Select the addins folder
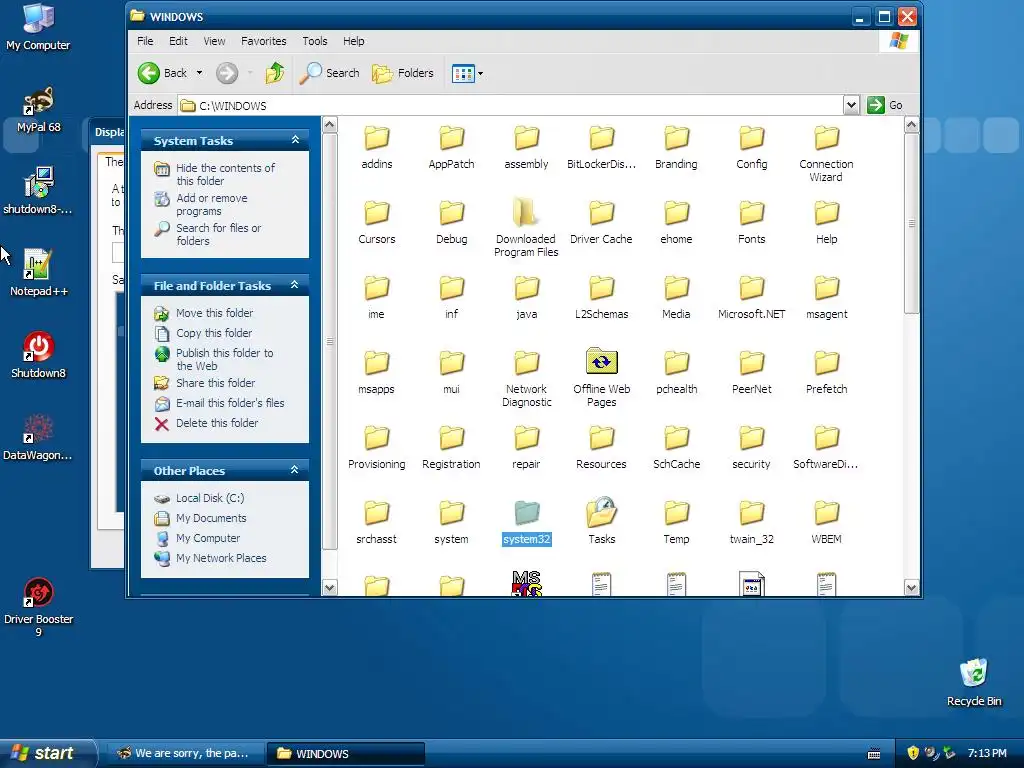Image resolution: width=1024 pixels, height=768 pixels. [377, 148]
